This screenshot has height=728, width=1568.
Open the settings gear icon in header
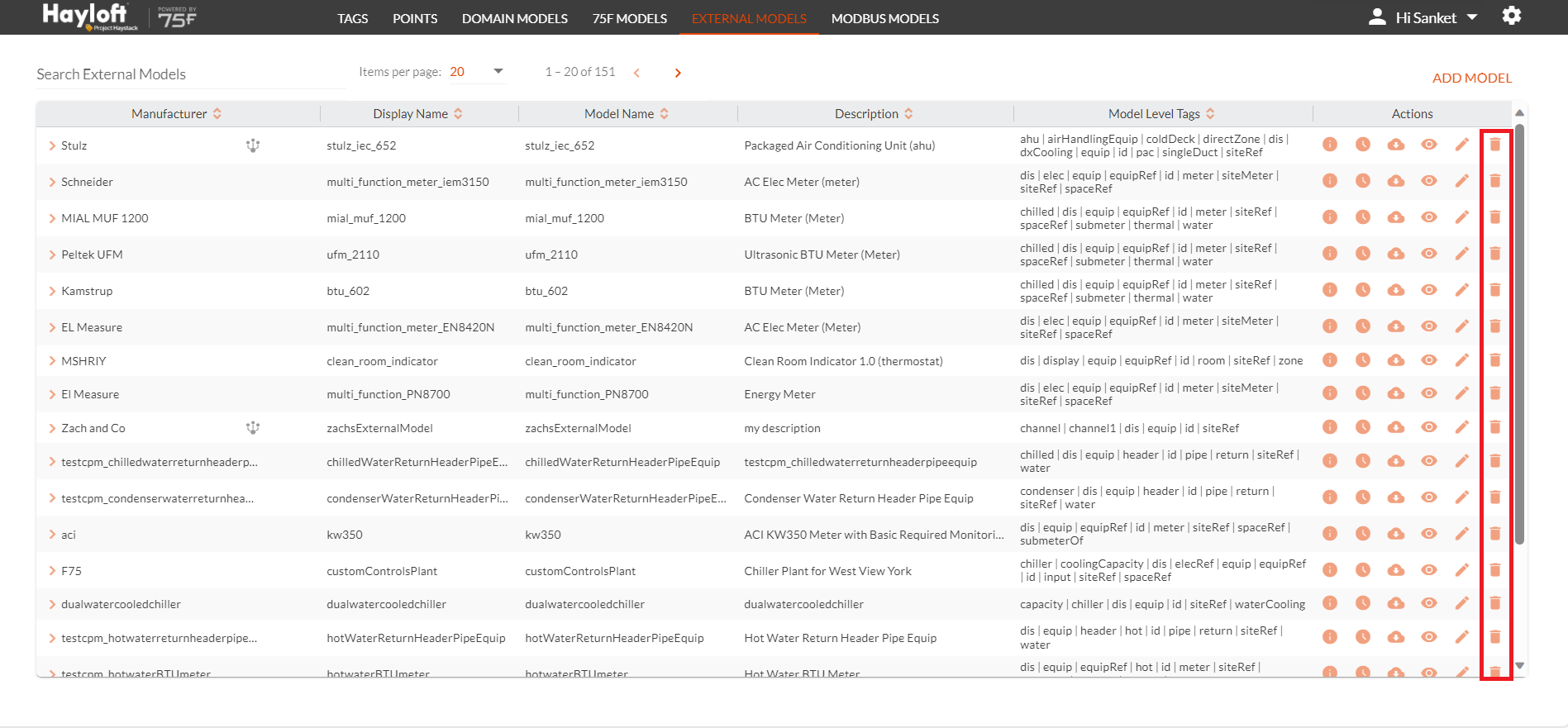1512,16
